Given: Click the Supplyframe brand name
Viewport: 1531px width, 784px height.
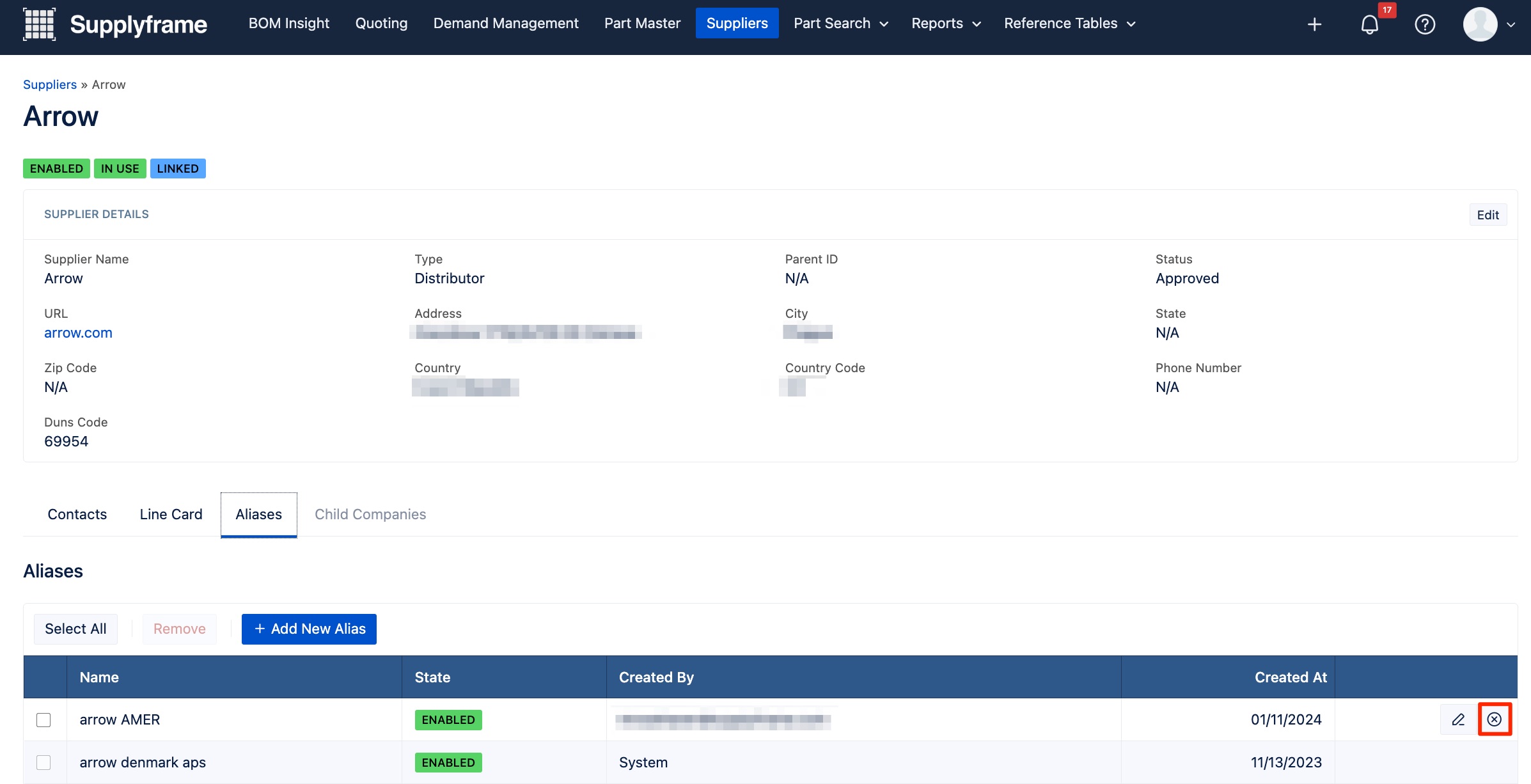Looking at the screenshot, I should tap(138, 24).
